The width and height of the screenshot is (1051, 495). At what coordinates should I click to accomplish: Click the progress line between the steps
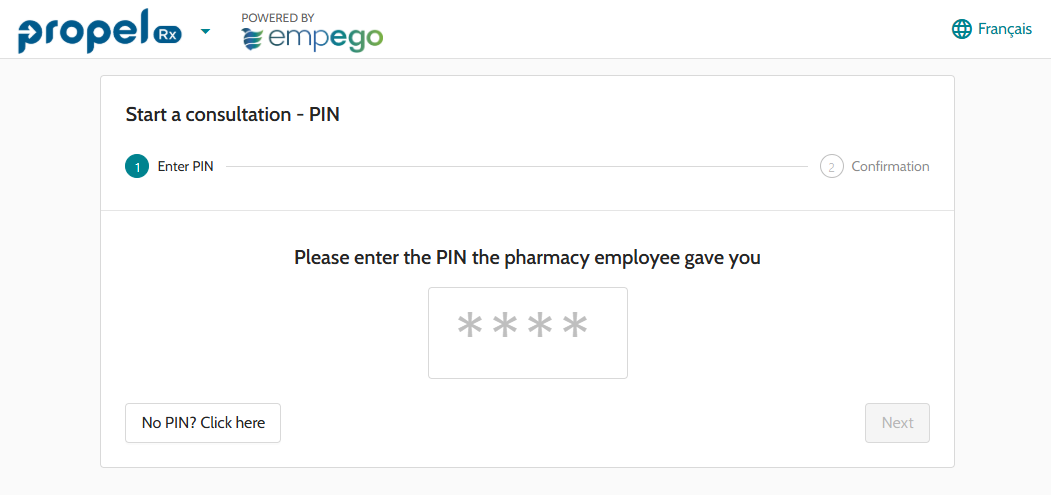coord(515,167)
